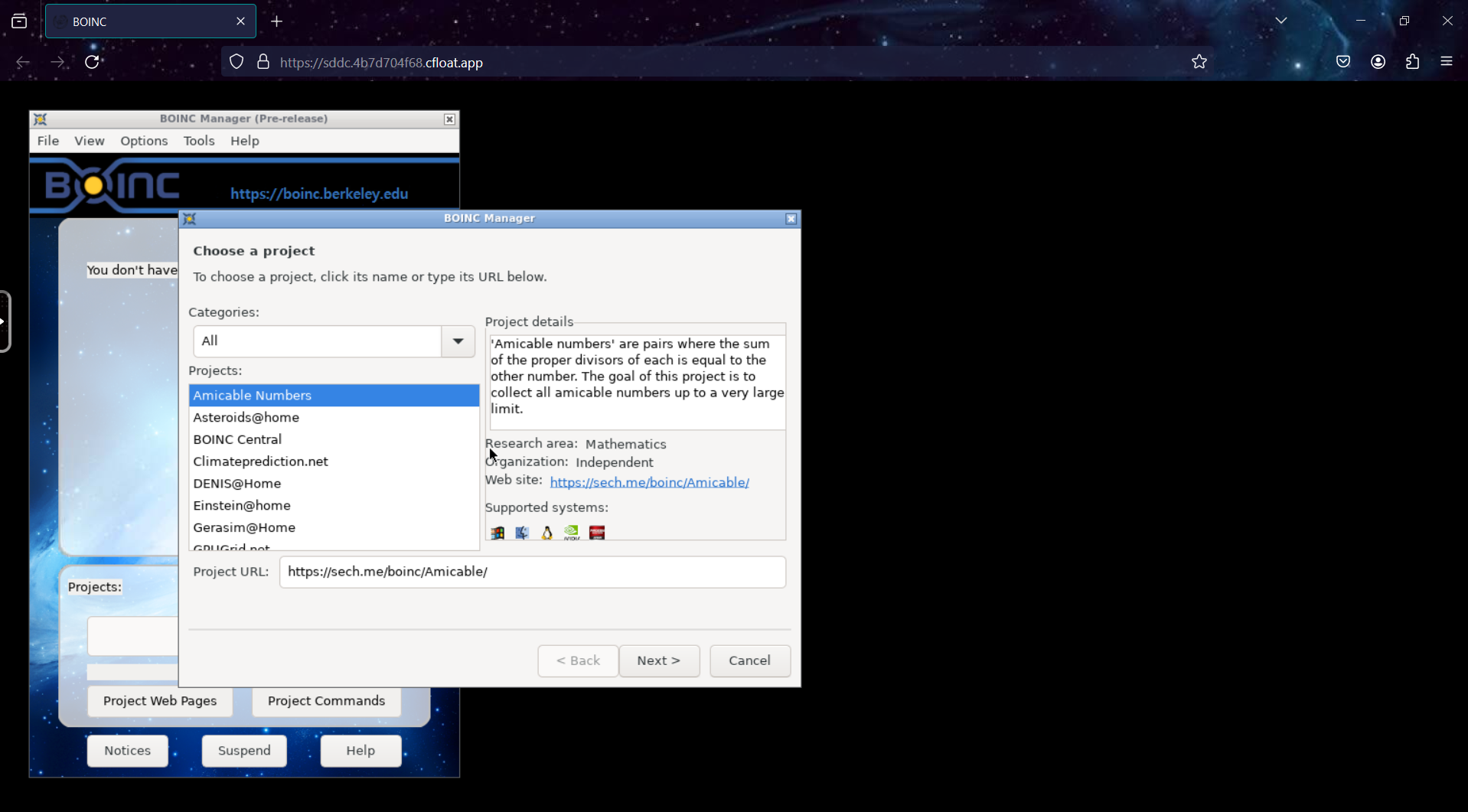
Task: Click the Windows platform icon under Supported systems
Action: (x=497, y=533)
